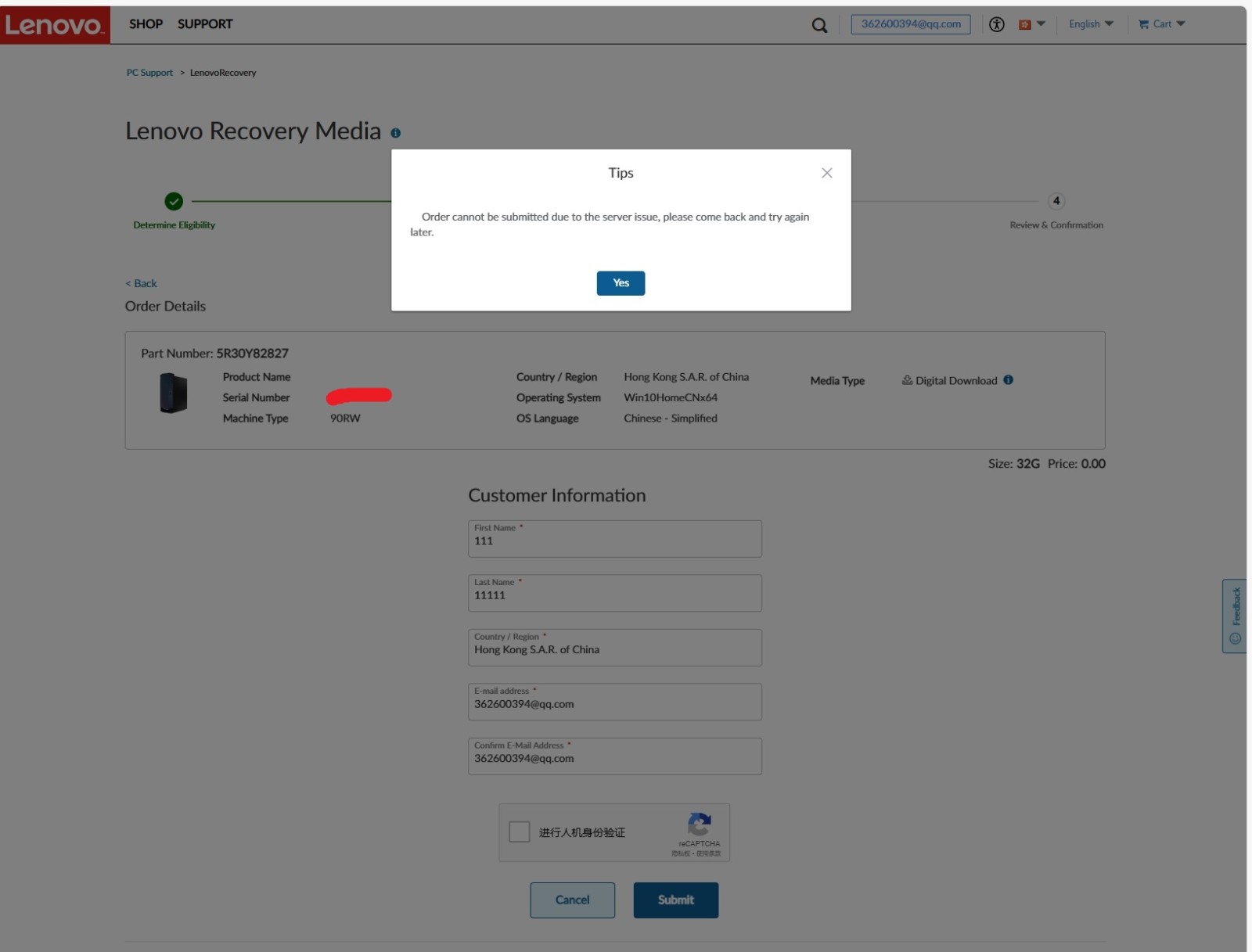Click the Order Details heading
This screenshot has width=1252, height=952.
(165, 307)
